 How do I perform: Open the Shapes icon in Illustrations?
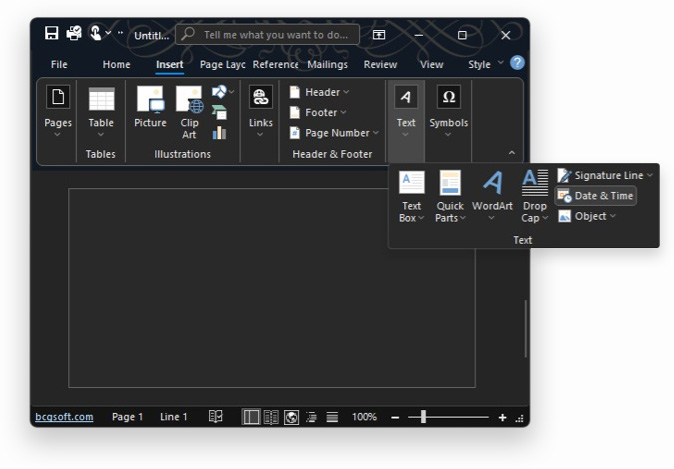coord(223,92)
